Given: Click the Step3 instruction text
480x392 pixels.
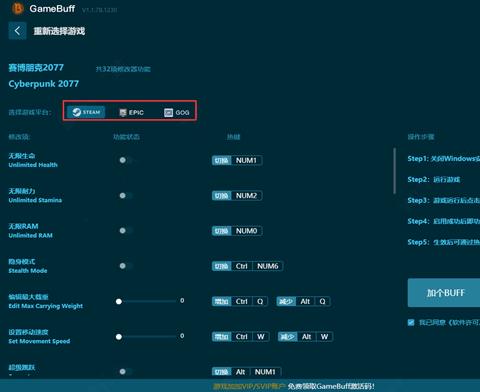Looking at the screenshot, I should pyautogui.click(x=444, y=200).
